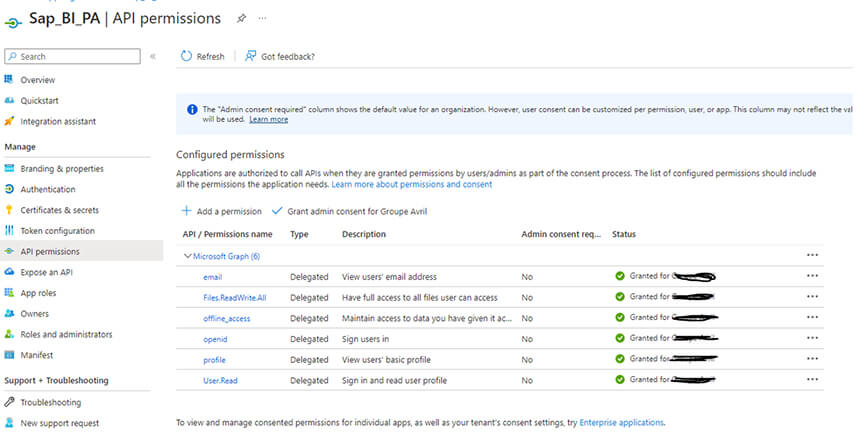Click the blue info icon in the banner
This screenshot has width=857, height=436.
click(x=192, y=109)
